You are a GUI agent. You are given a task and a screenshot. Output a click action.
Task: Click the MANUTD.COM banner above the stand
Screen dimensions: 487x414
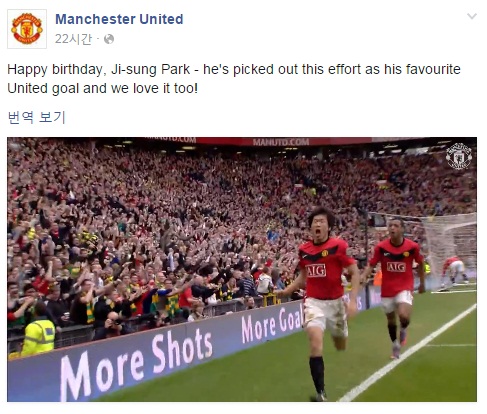(x=281, y=142)
